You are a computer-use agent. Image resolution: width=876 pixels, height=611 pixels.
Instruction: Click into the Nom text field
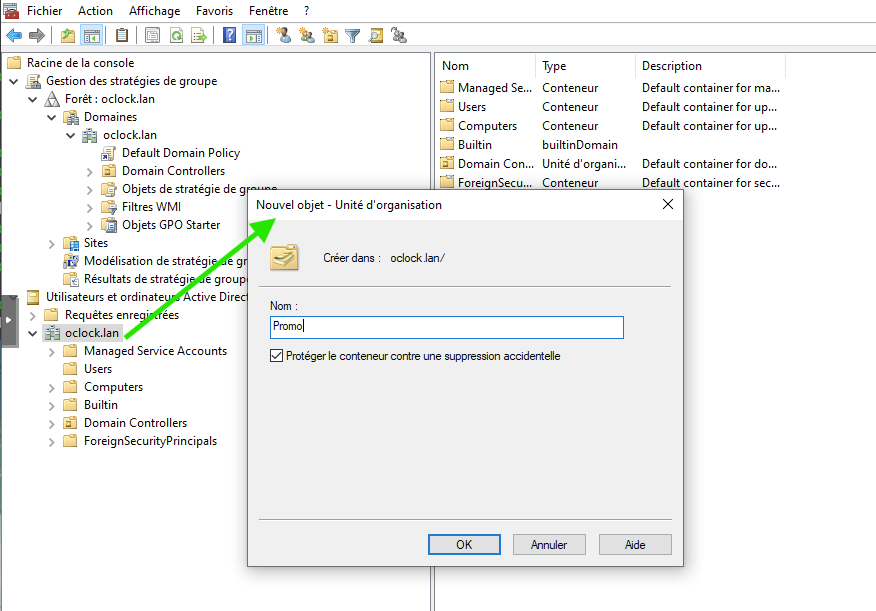(x=446, y=327)
